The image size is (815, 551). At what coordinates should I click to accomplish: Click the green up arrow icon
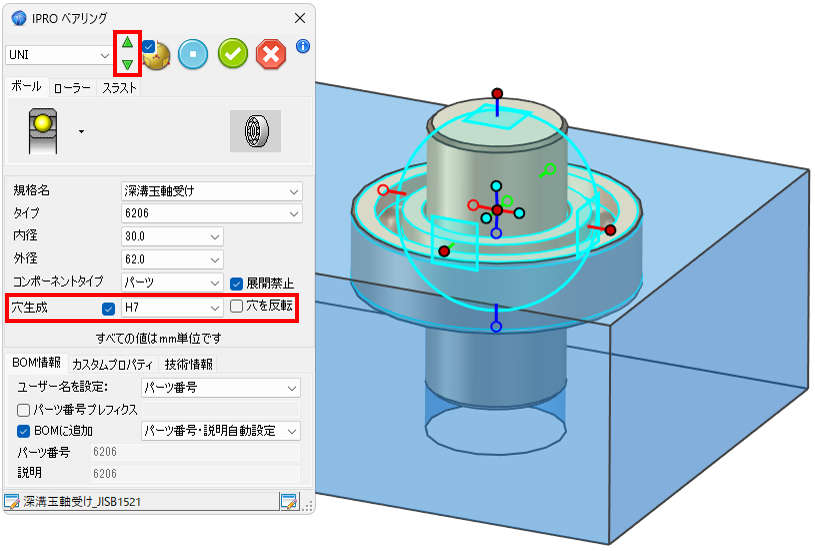[127, 42]
